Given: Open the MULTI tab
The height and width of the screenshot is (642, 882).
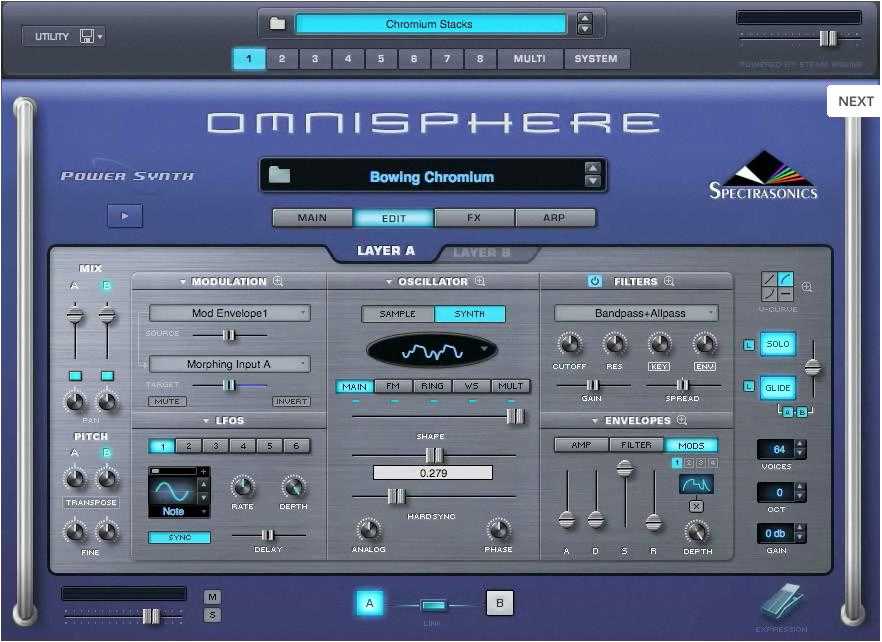Looking at the screenshot, I should (529, 59).
